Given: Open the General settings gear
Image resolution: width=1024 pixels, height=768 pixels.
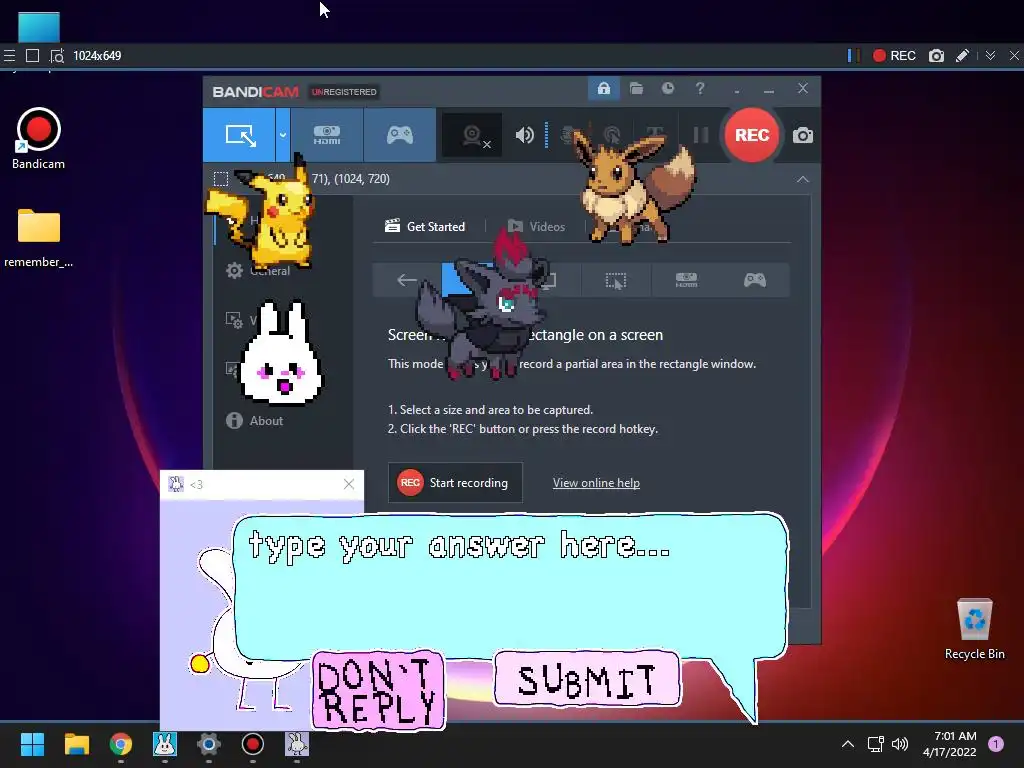Looking at the screenshot, I should pyautogui.click(x=234, y=270).
